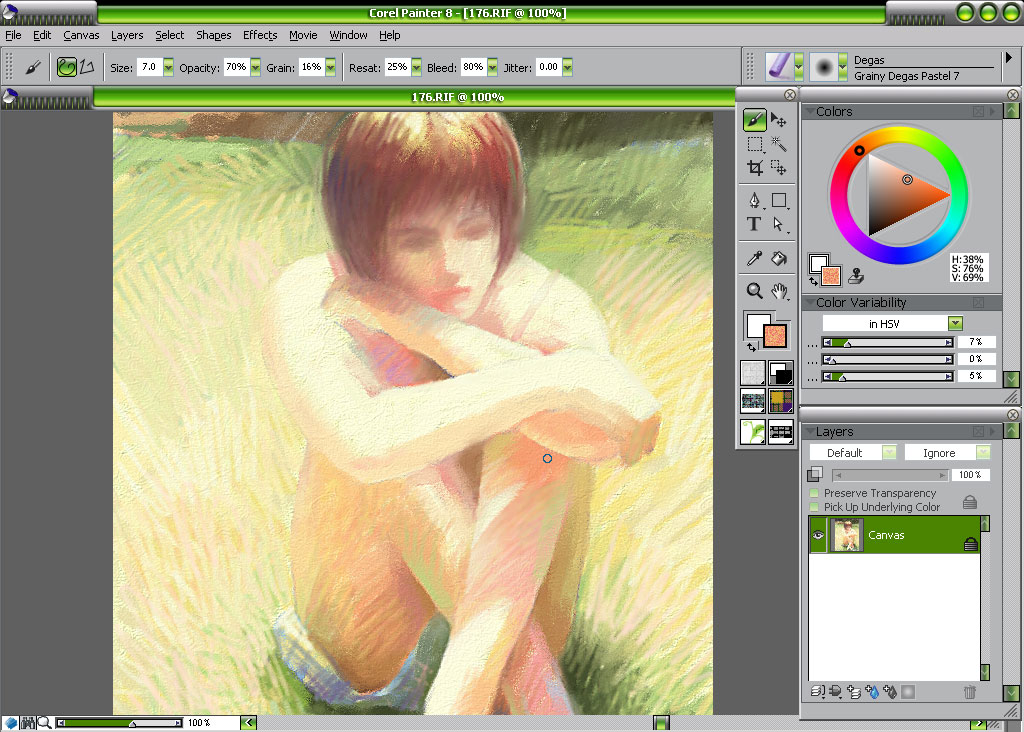Collapse the Color Variability panel triangle

coord(810,302)
